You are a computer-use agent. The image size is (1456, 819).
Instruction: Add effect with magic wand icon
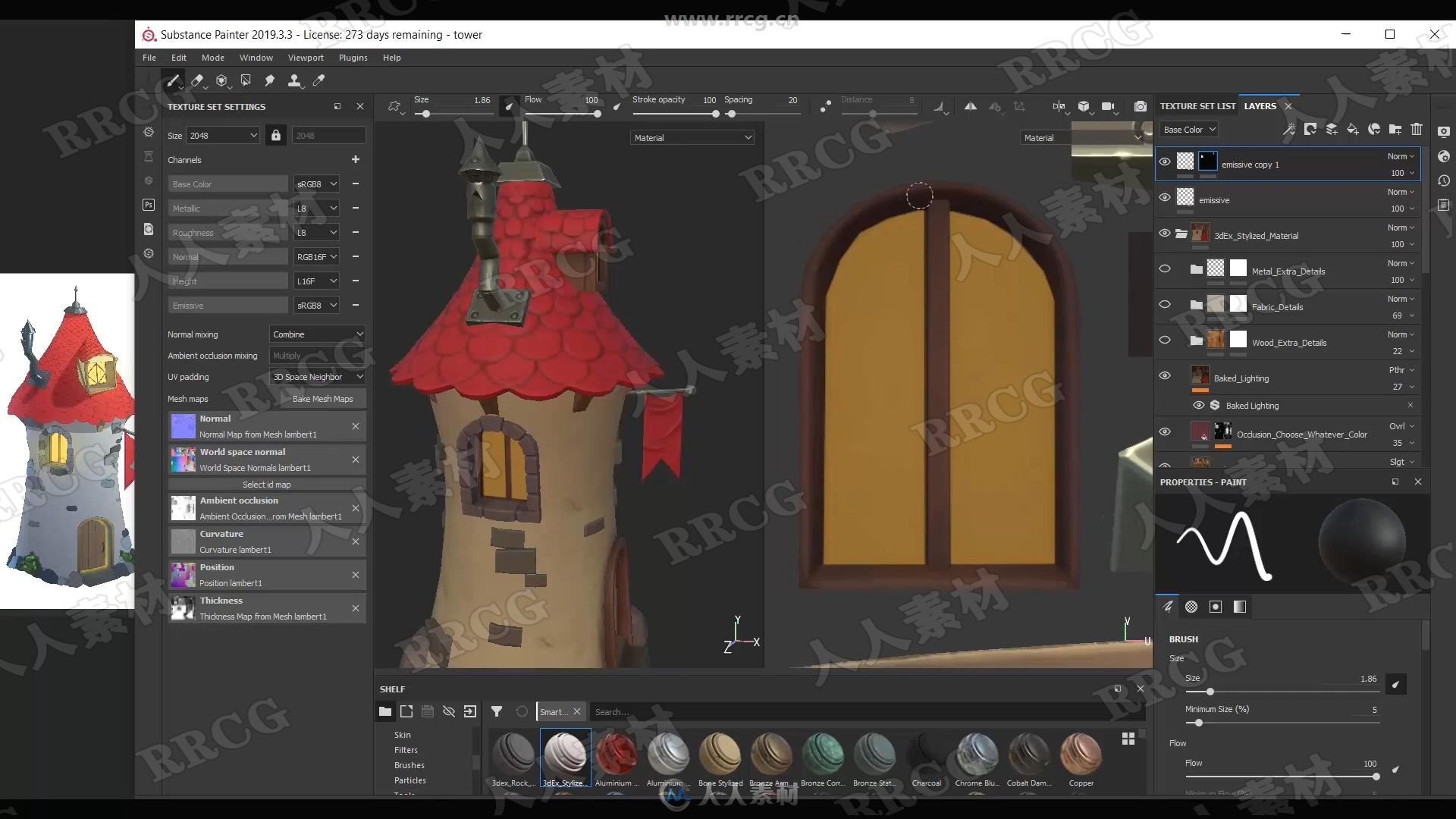(1288, 130)
